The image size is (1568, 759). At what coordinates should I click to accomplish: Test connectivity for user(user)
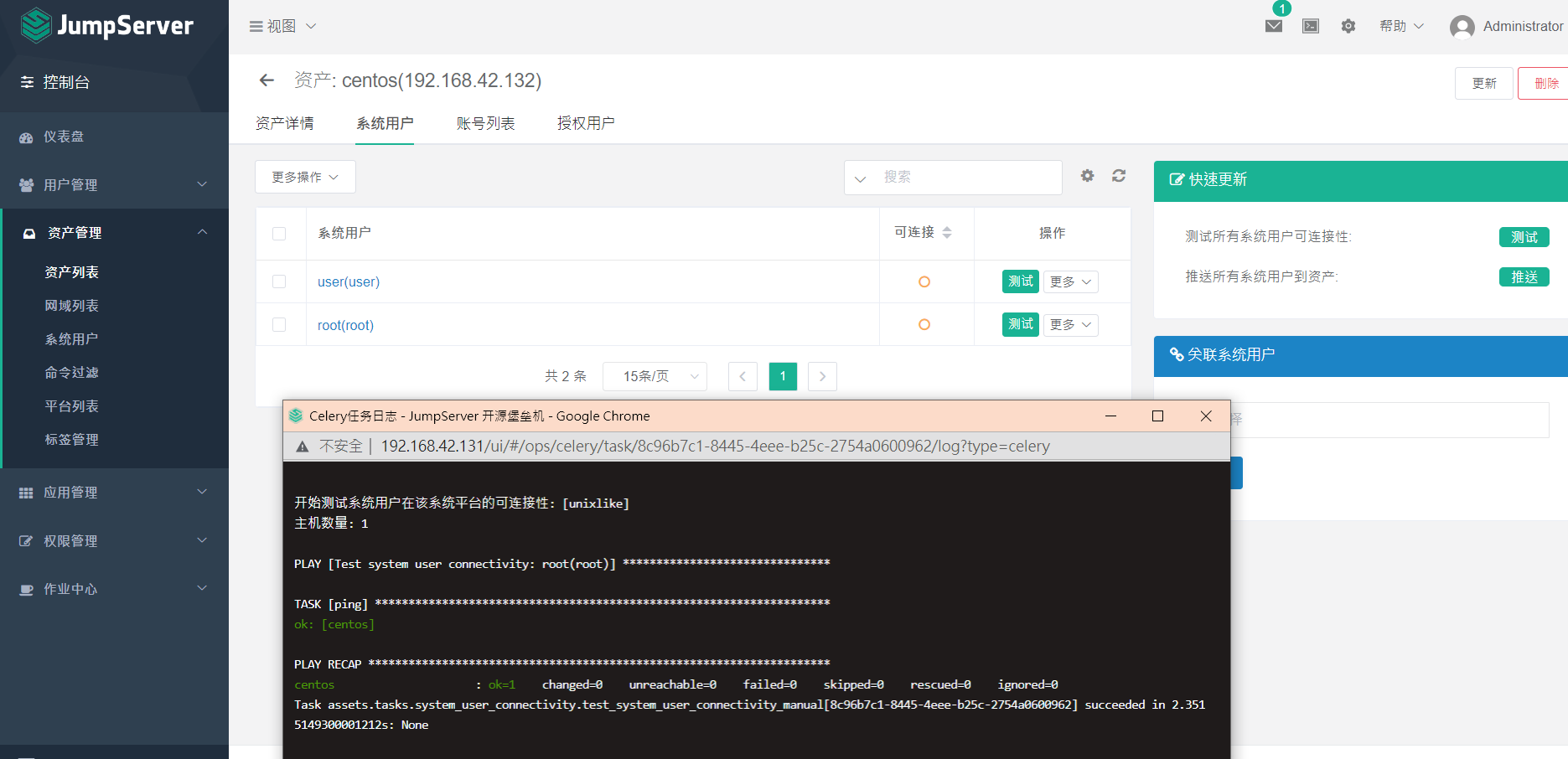[x=1021, y=281]
